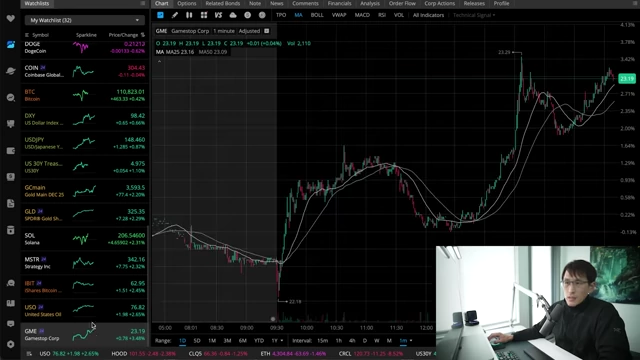Select the candlestick style toolbar icon

click(x=189, y=15)
